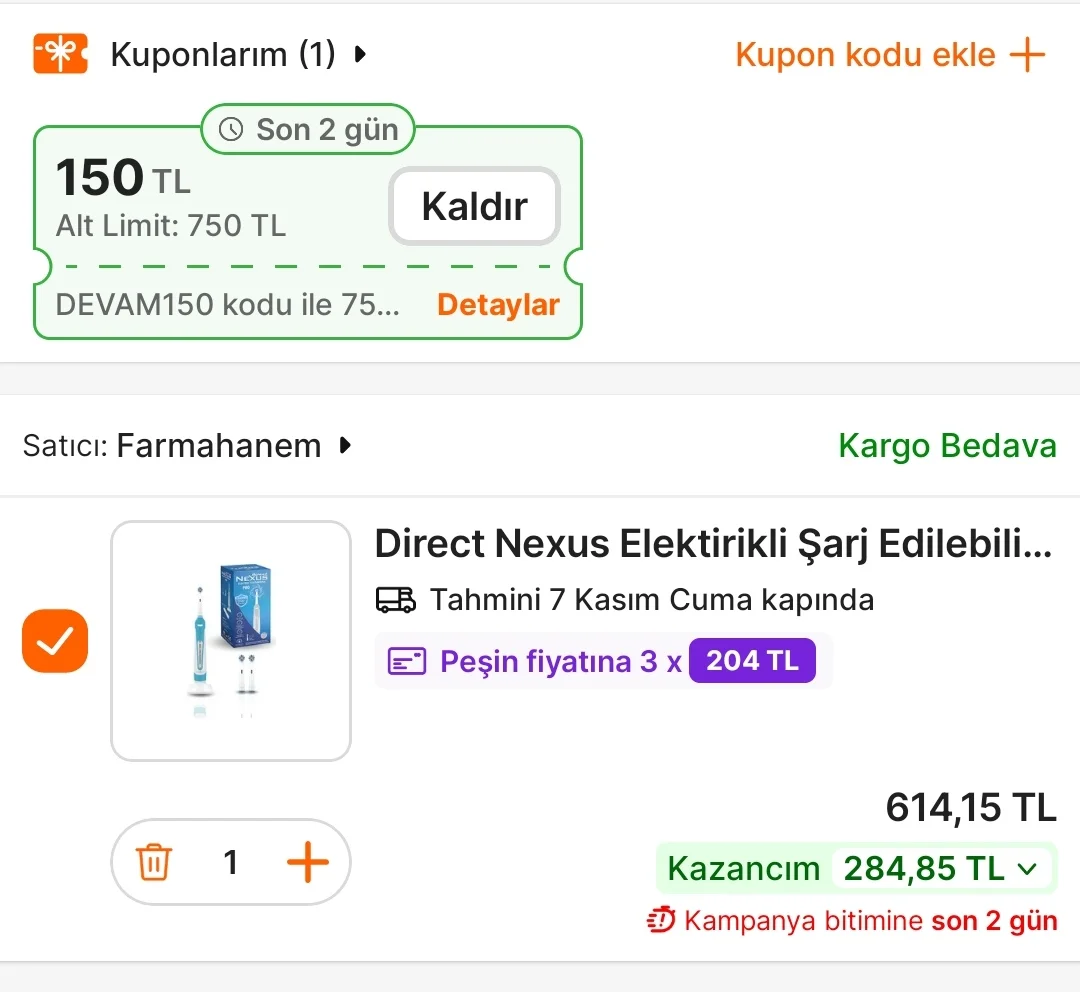
Task: Click the purple installment card icon
Action: (407, 661)
